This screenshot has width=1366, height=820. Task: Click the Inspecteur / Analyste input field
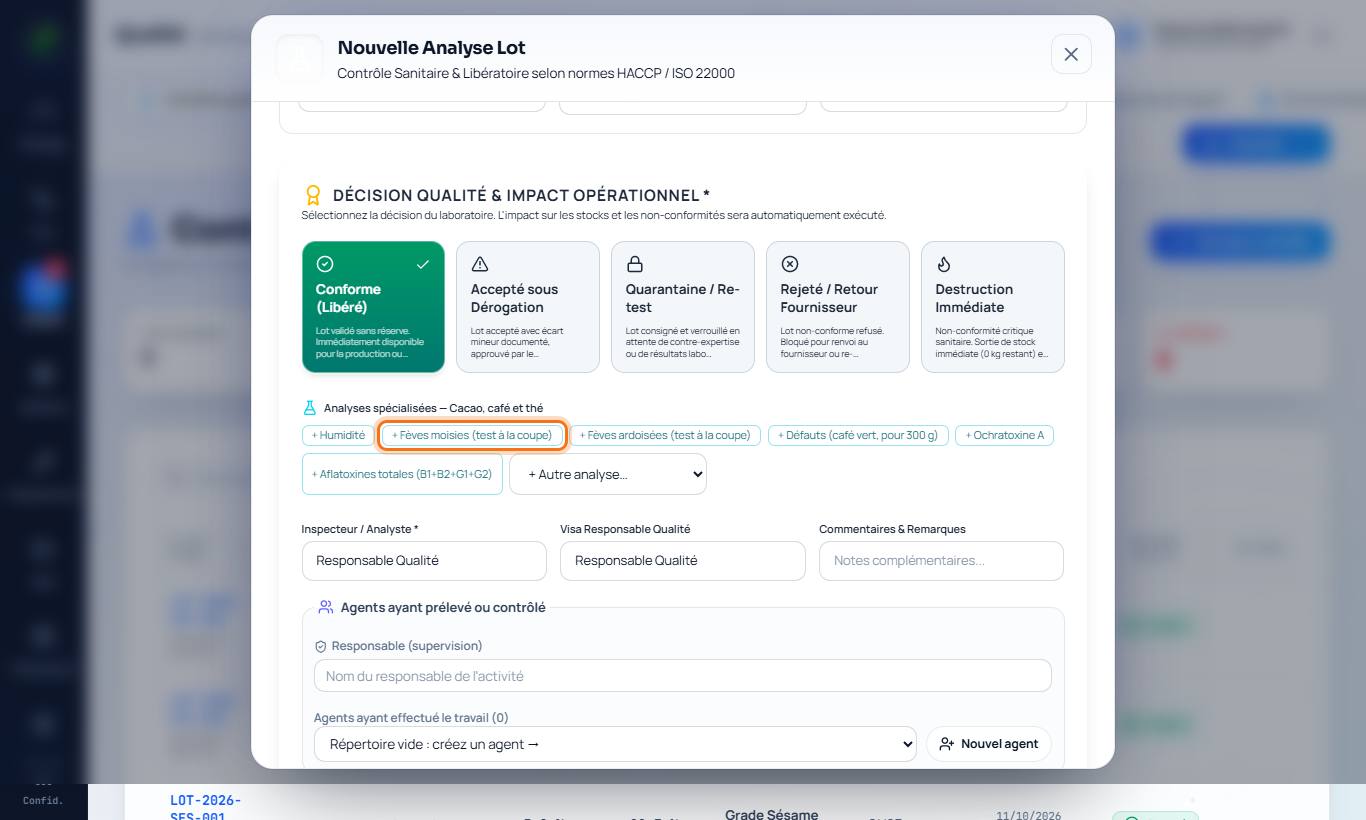(x=424, y=561)
